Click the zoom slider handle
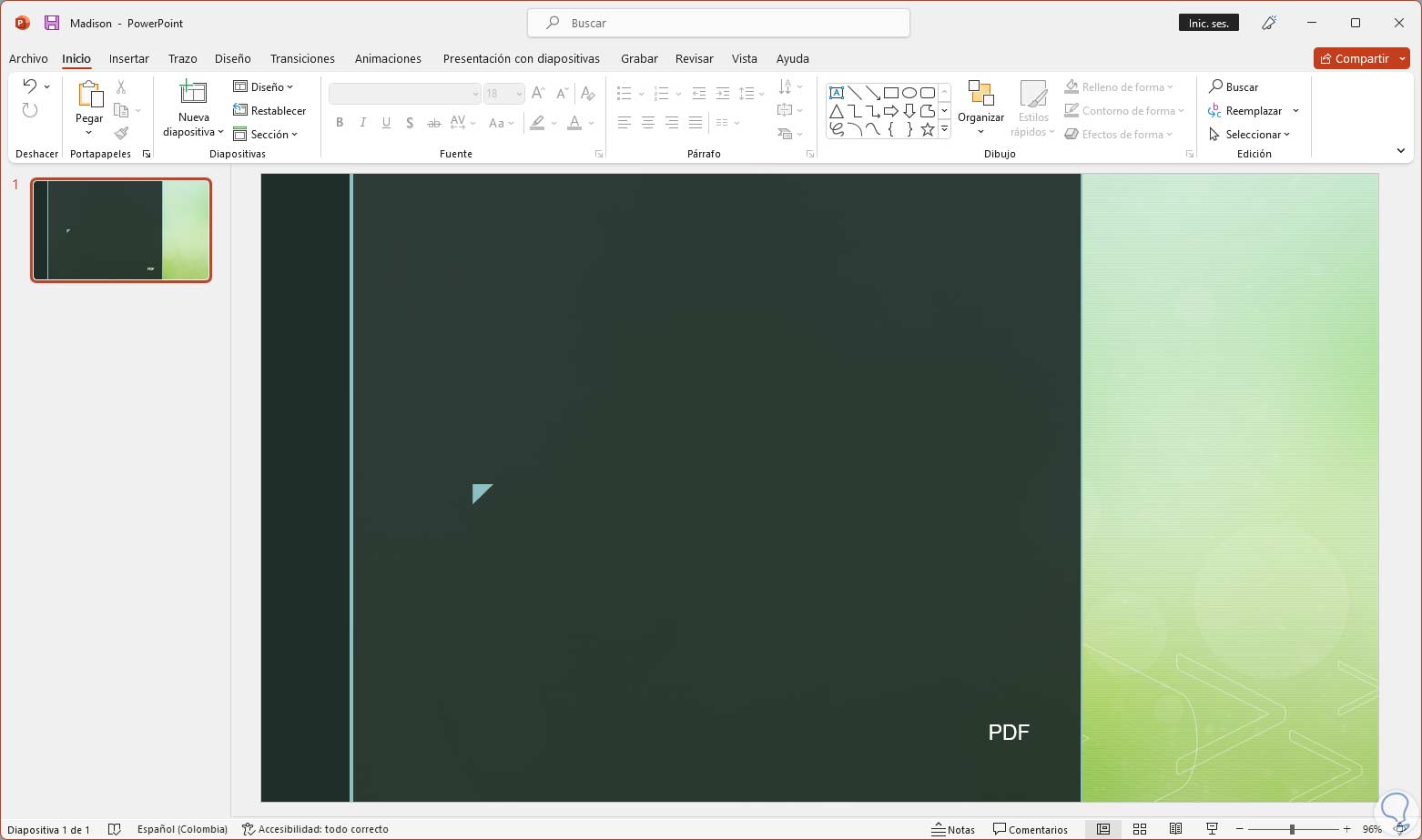The width and height of the screenshot is (1422, 840). click(x=1292, y=829)
